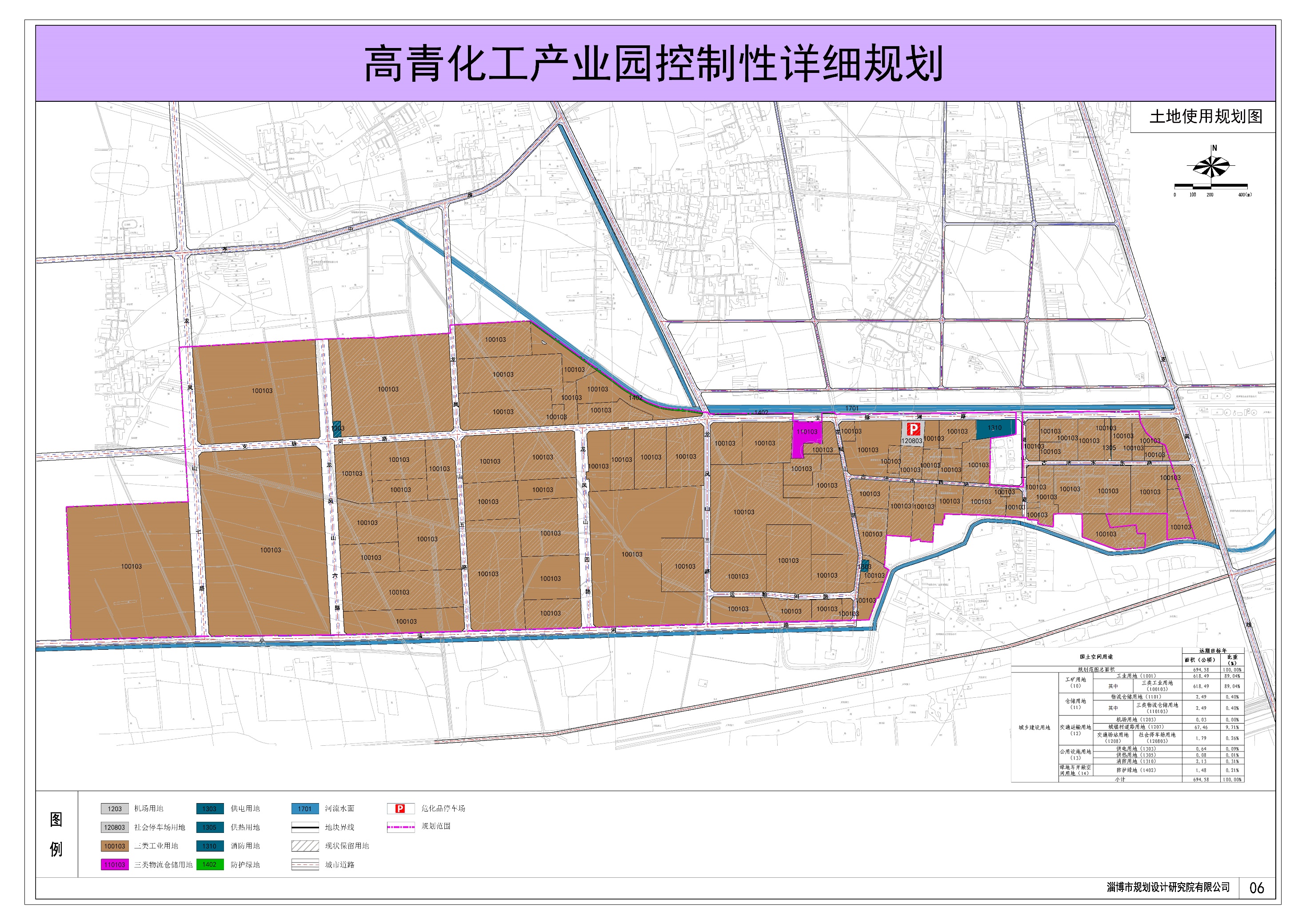Select the brown 100103 legend swatch
Viewport: 1306px width, 924px height.
(x=115, y=846)
